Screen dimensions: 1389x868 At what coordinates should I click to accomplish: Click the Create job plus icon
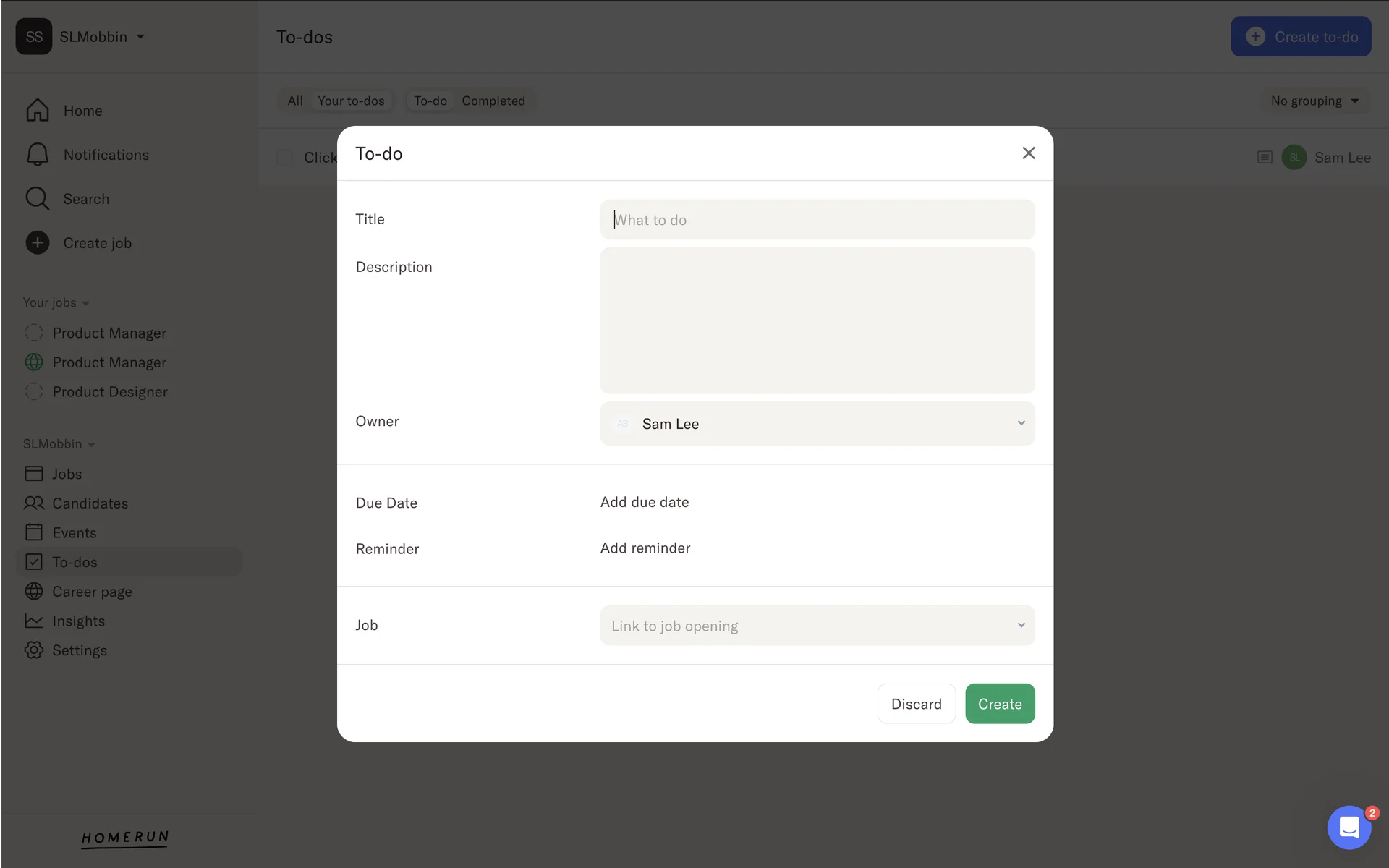click(x=38, y=243)
